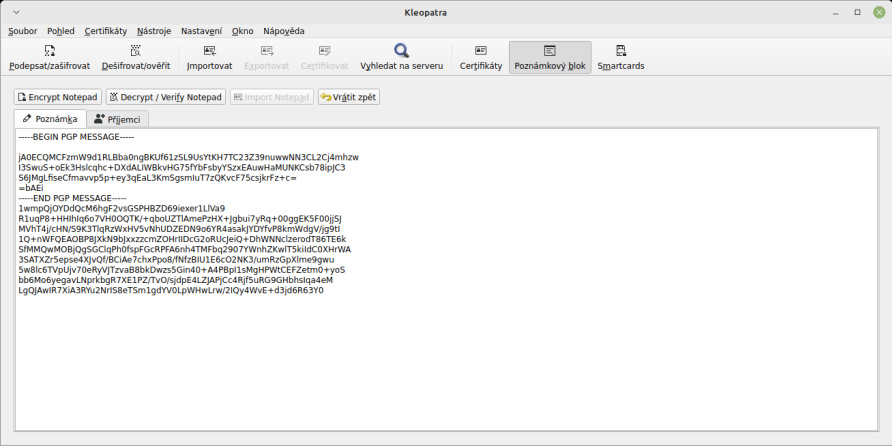The height and width of the screenshot is (446, 892).
Task: Open the Nastavení menu
Action: point(201,31)
